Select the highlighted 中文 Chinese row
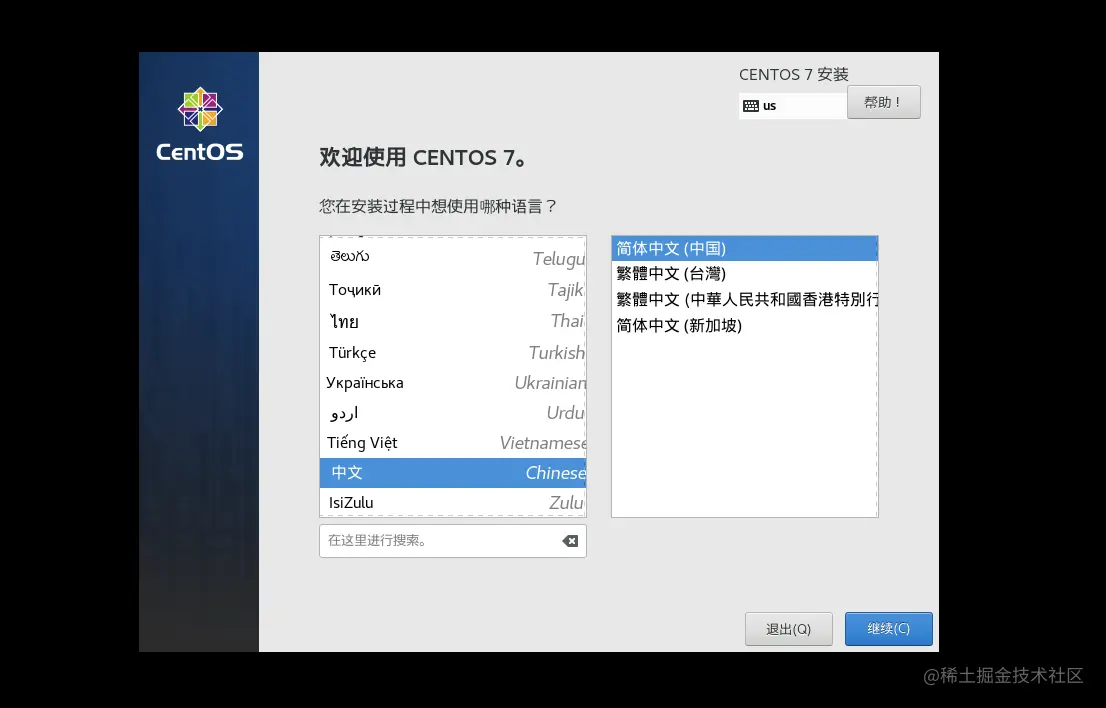This screenshot has width=1106, height=708. click(453, 472)
